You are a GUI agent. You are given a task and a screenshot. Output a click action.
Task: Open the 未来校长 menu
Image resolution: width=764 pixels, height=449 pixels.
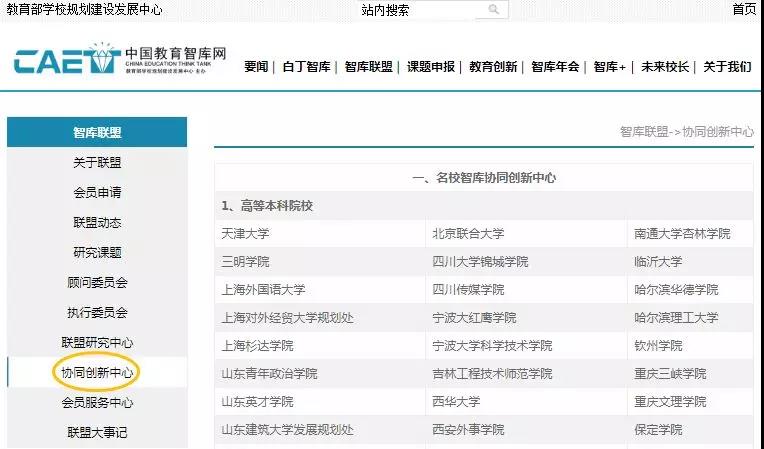(665, 67)
